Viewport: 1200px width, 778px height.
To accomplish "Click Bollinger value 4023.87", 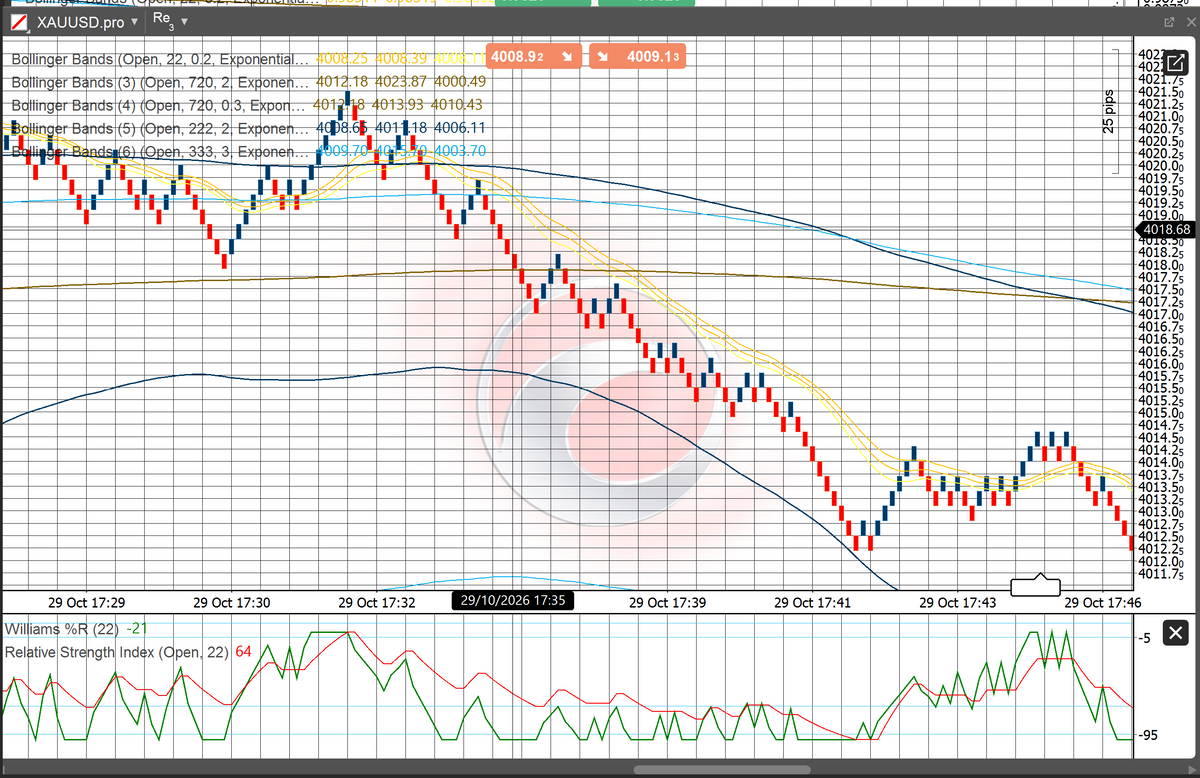I will click(x=401, y=82).
